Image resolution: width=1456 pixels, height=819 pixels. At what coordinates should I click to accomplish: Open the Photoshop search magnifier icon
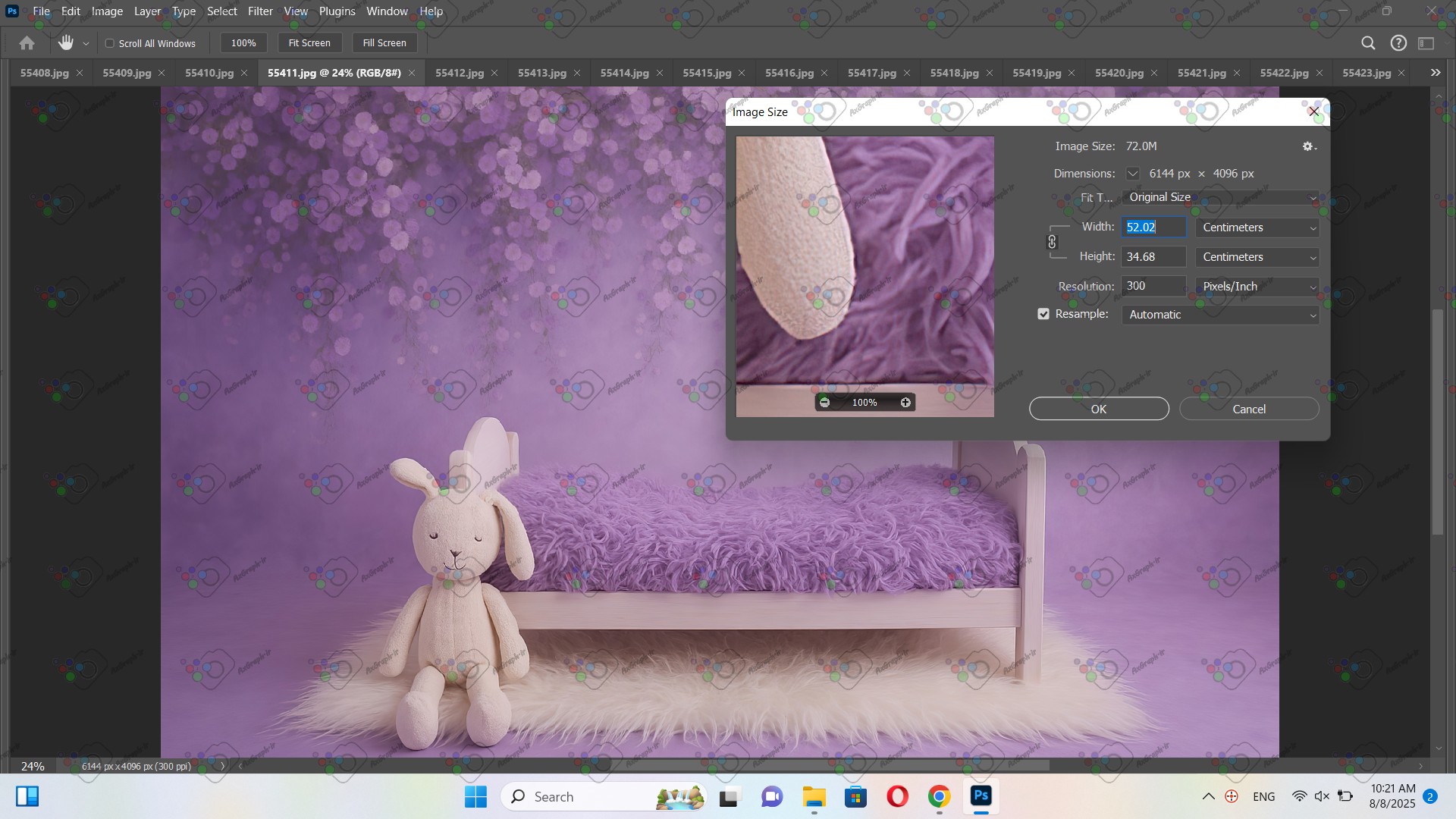1368,43
